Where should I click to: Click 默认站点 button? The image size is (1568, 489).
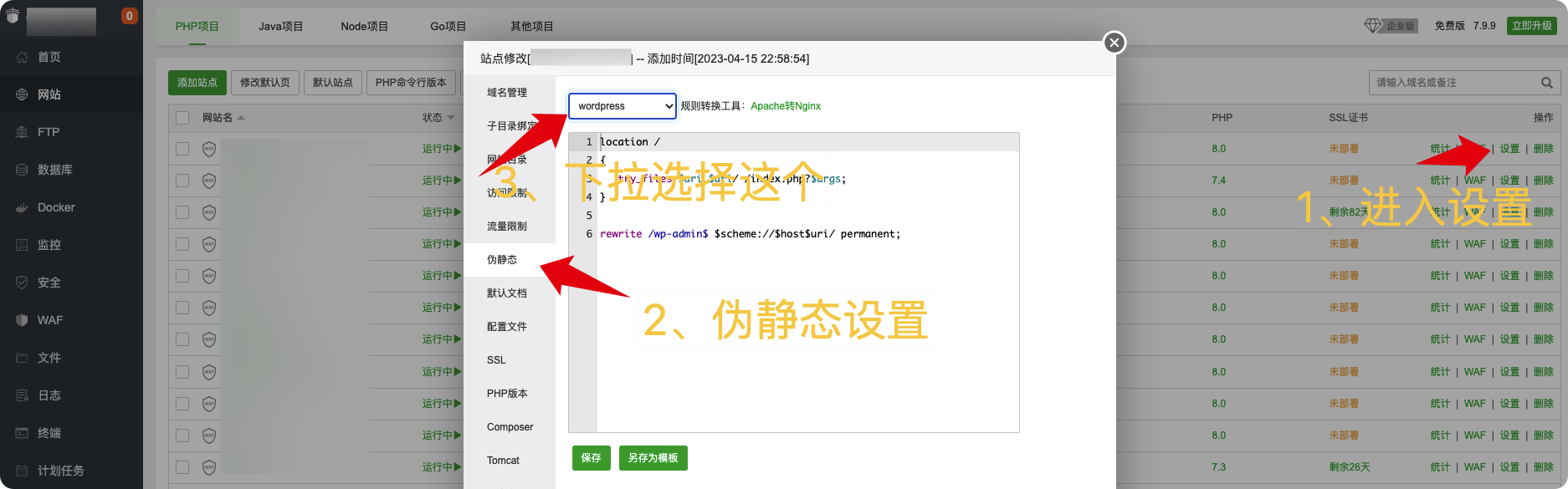(x=333, y=83)
